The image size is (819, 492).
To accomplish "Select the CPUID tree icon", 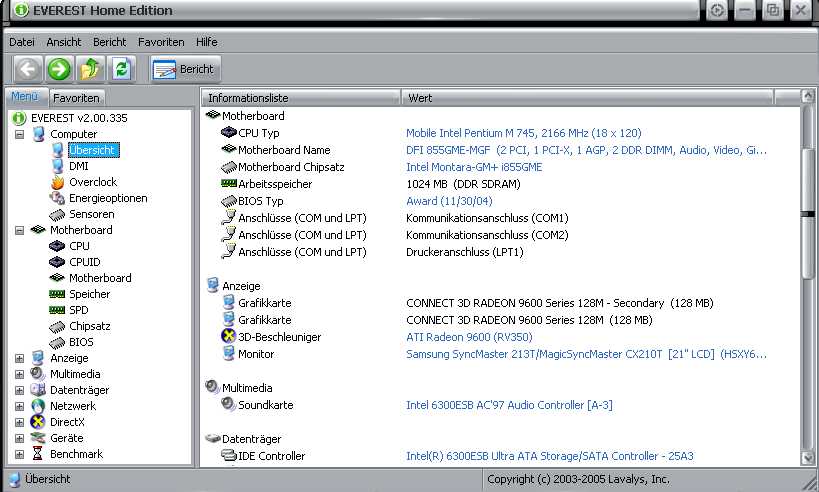I will click(57, 262).
